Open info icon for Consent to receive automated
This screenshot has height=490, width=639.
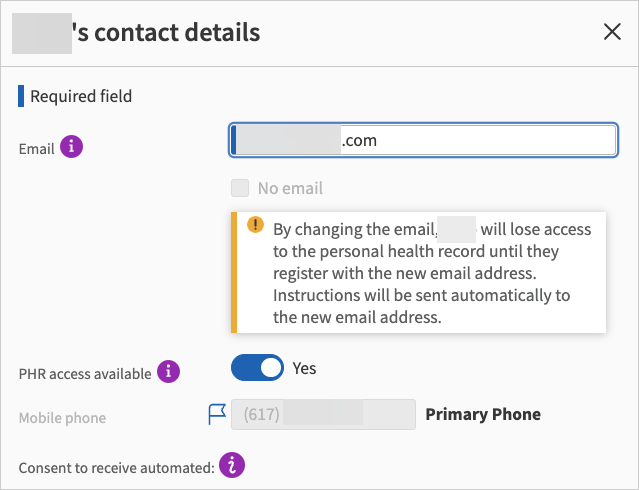232,464
